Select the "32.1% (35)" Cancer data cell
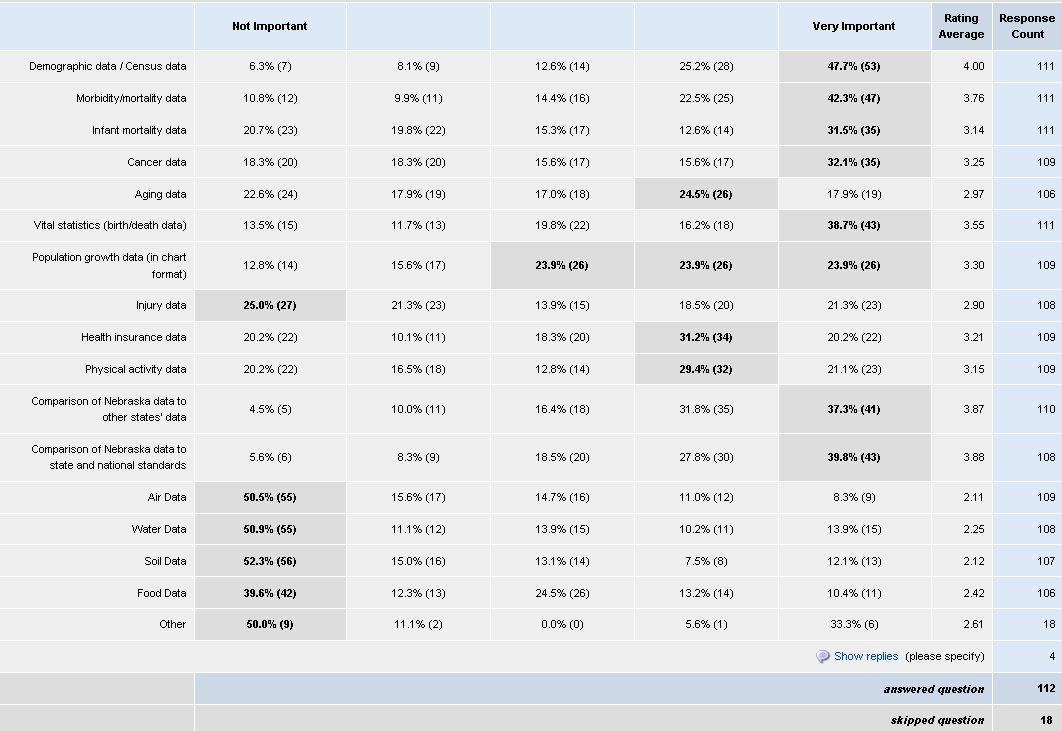Viewport: 1062px width, 731px height. [853, 162]
